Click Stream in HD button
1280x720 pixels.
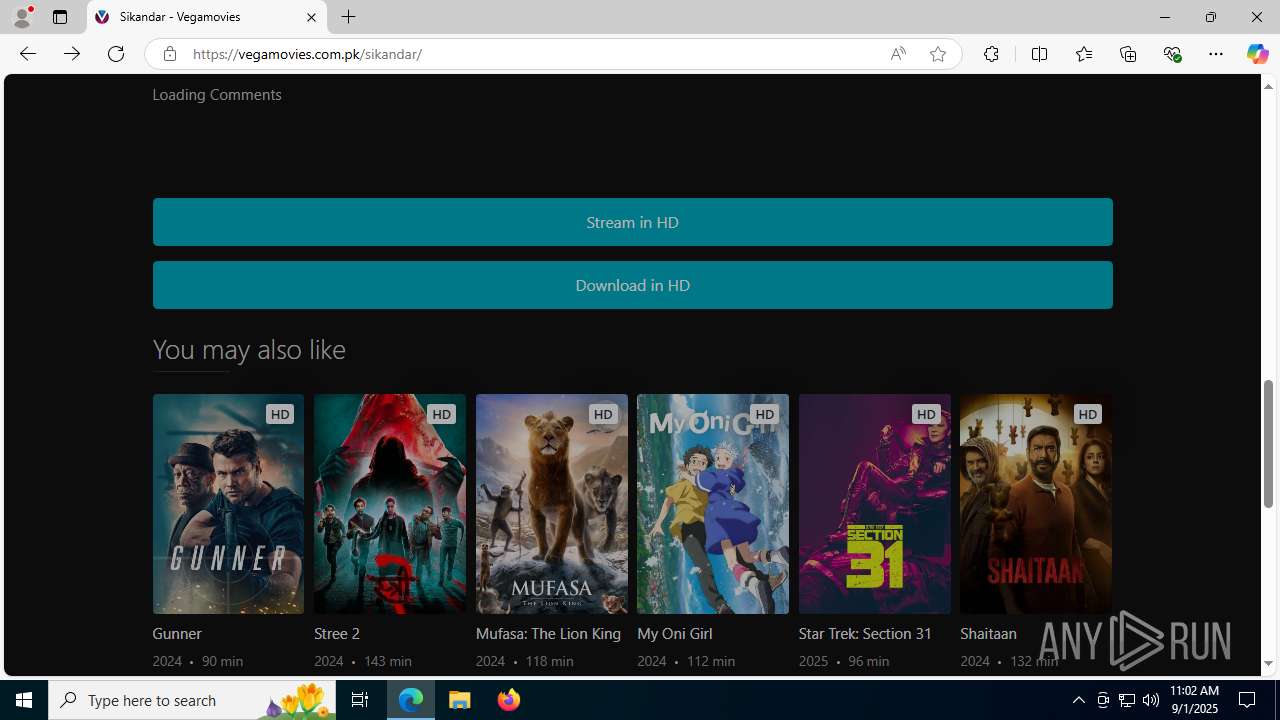coord(632,222)
